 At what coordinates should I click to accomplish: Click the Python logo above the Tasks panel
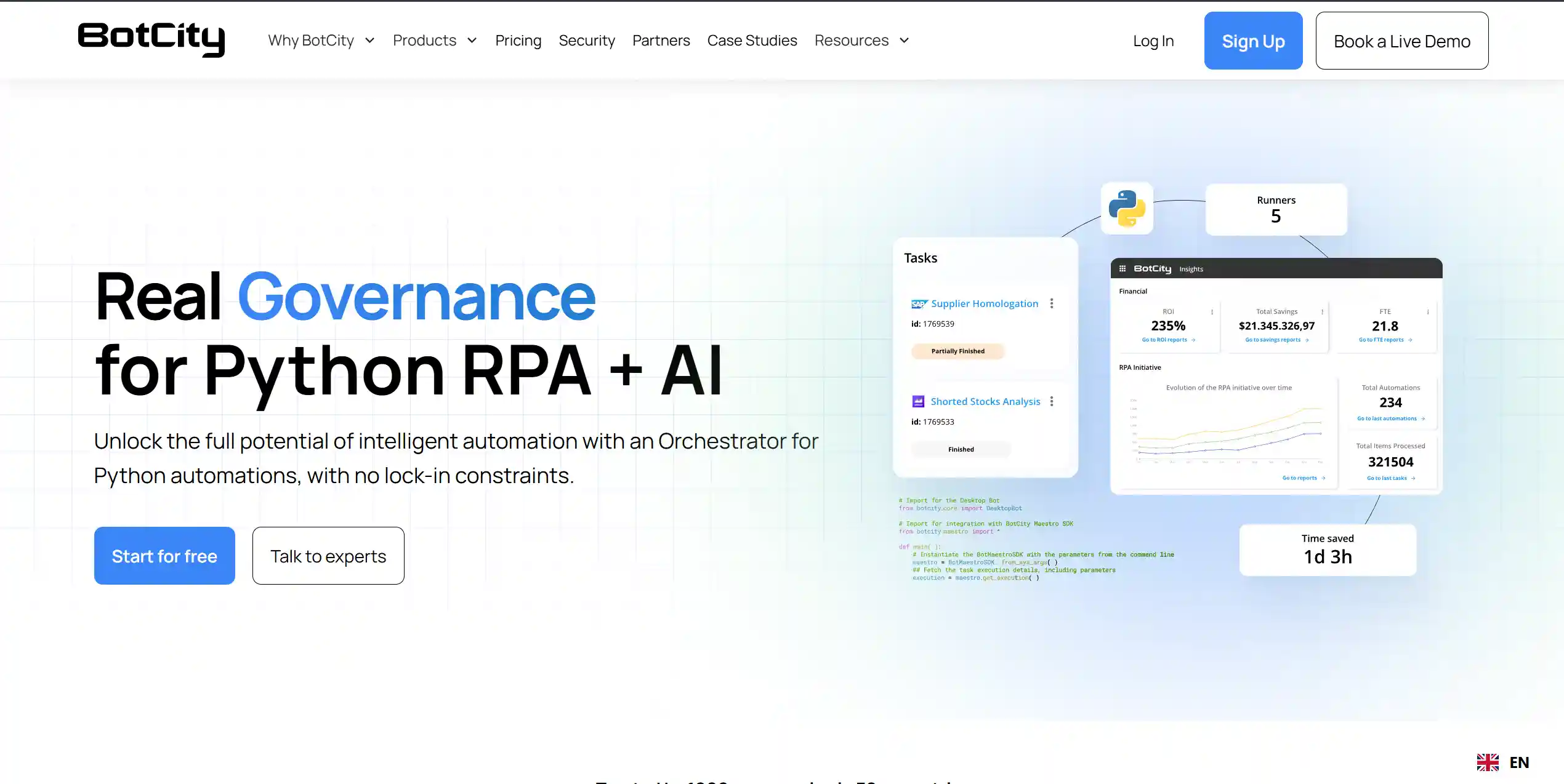pyautogui.click(x=1127, y=209)
